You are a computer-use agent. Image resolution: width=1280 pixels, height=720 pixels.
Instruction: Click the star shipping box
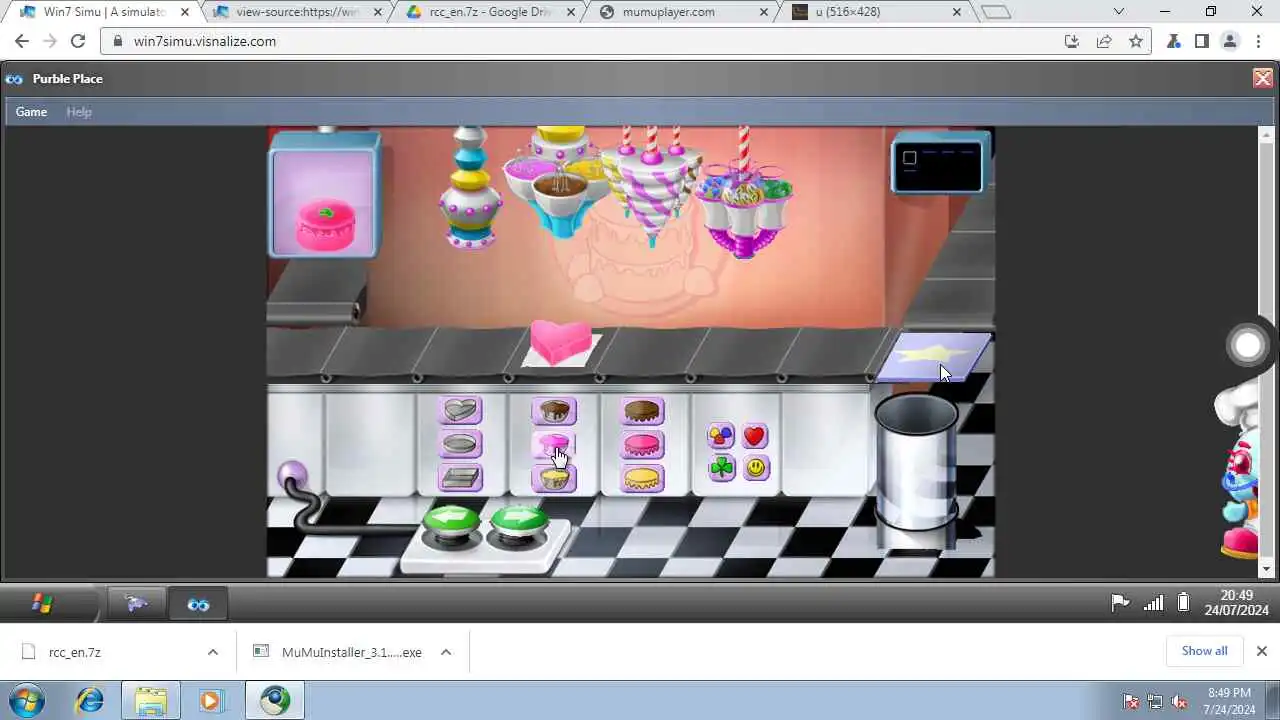(x=935, y=357)
